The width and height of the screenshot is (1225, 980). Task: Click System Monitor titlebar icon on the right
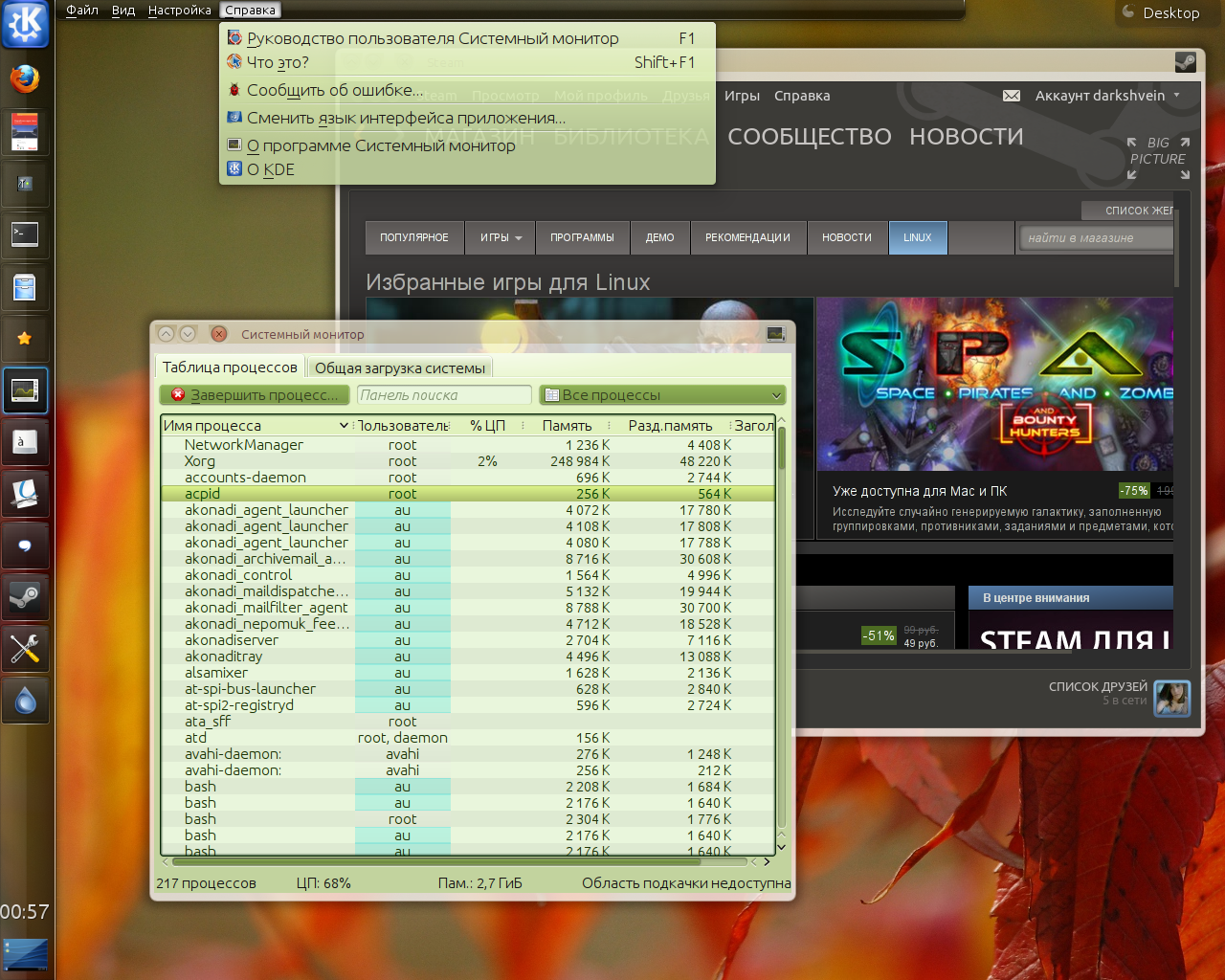coord(776,334)
